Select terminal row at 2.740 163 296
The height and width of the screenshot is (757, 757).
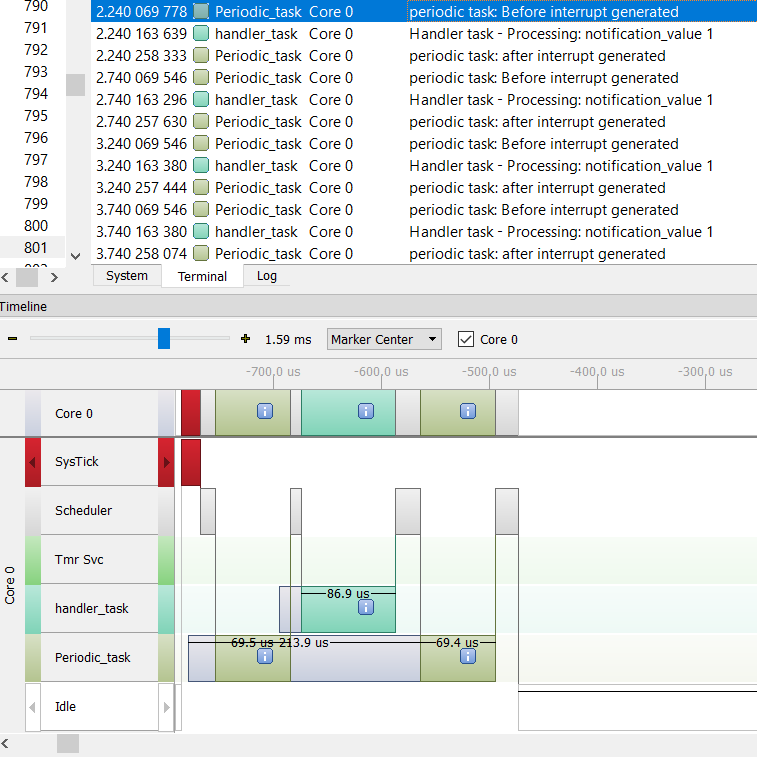(x=424, y=100)
